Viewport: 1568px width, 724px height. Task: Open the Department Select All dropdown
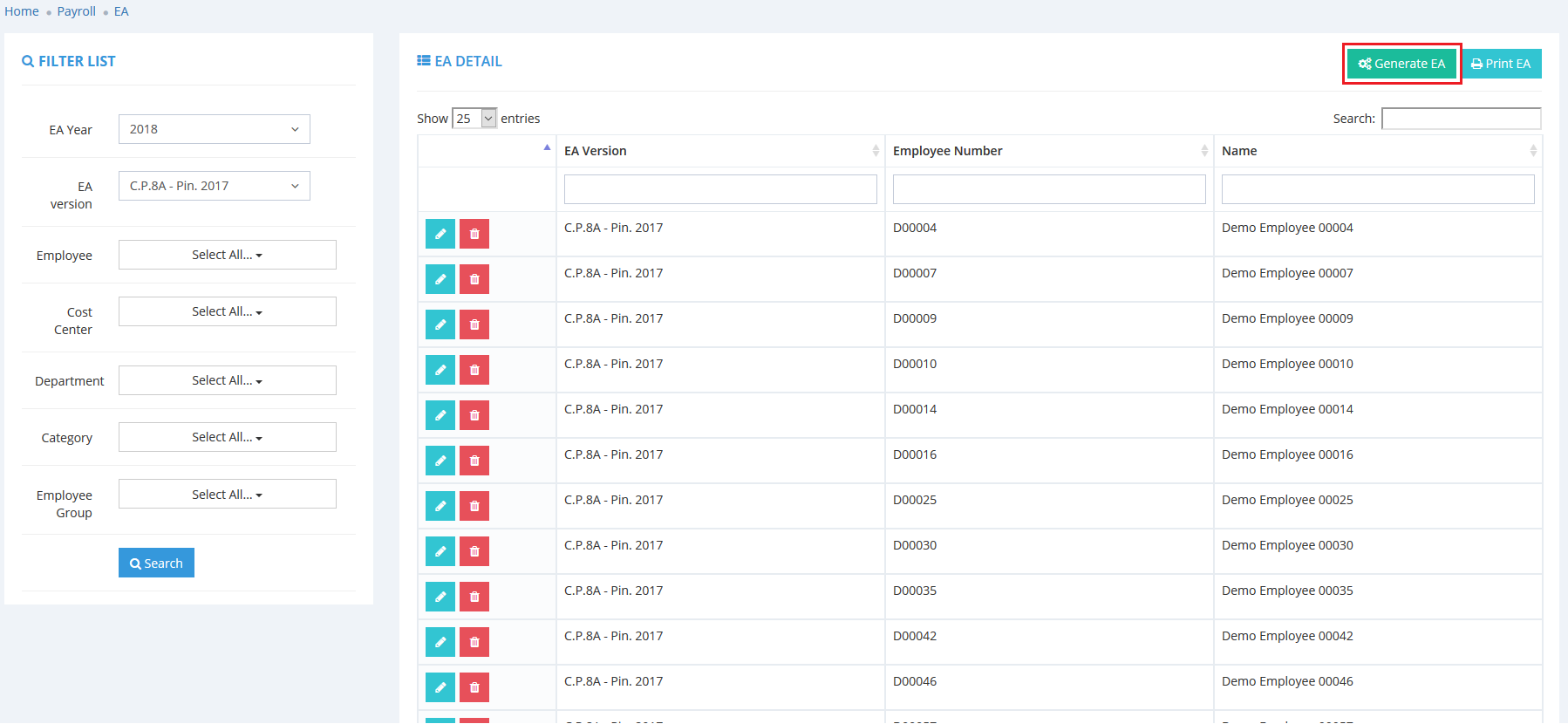(x=227, y=380)
